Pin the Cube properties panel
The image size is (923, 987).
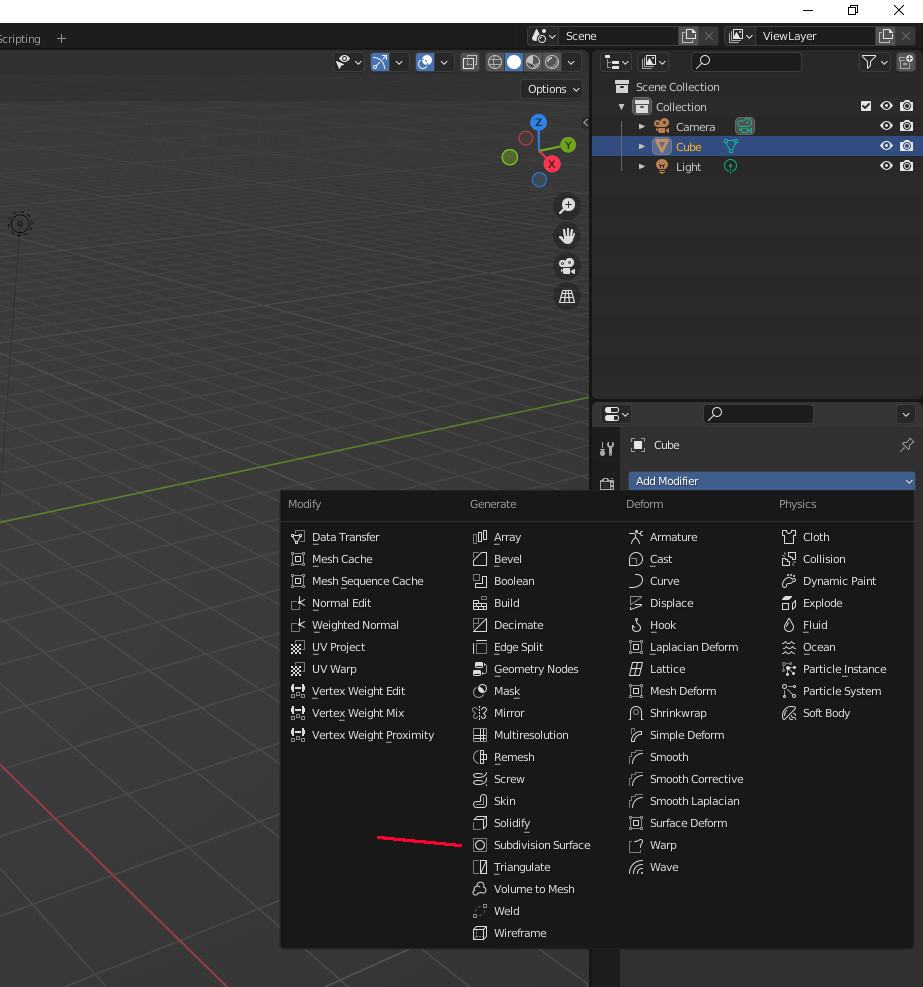pos(906,445)
